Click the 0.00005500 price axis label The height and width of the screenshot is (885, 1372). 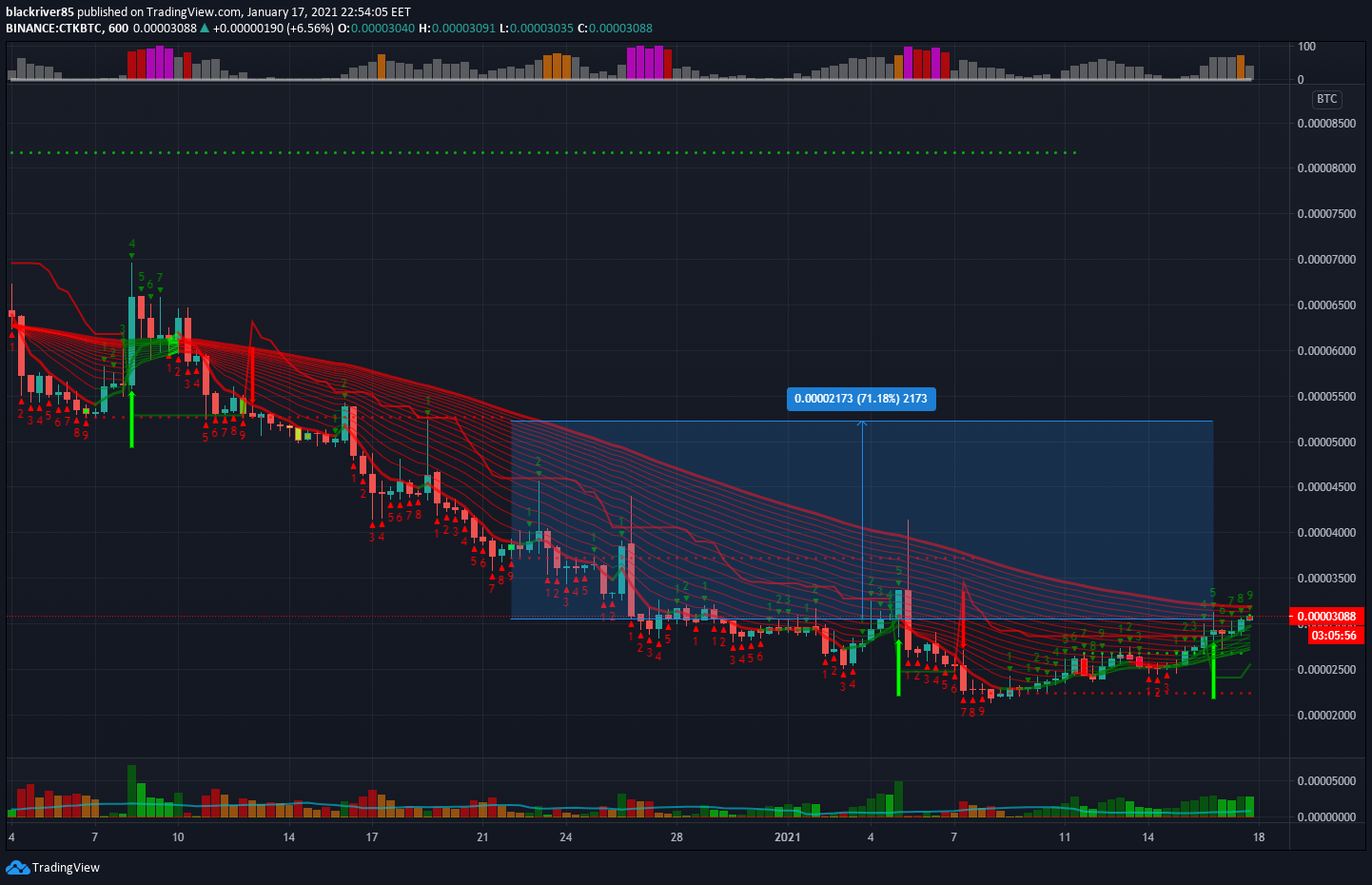(1326, 397)
